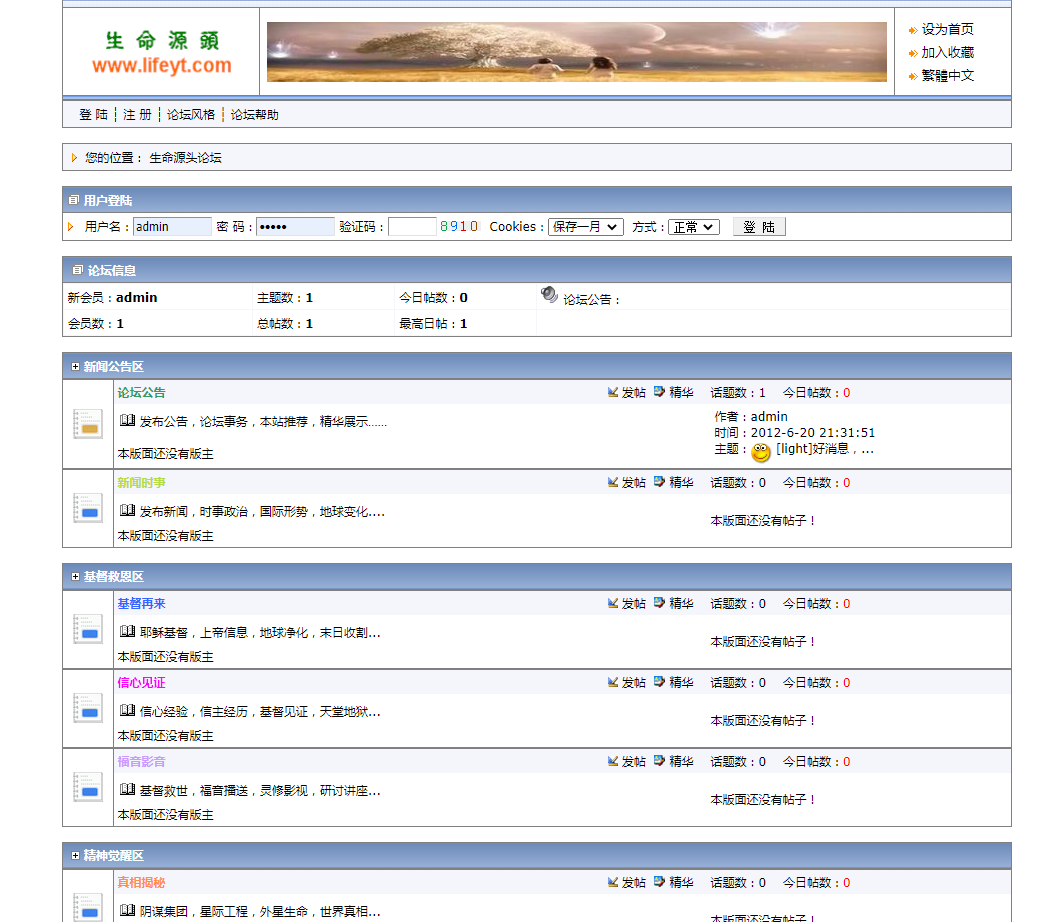Click the 发帖 icon in 福音影音 row
Image resolution: width=1051 pixels, height=922 pixels.
(x=613, y=761)
